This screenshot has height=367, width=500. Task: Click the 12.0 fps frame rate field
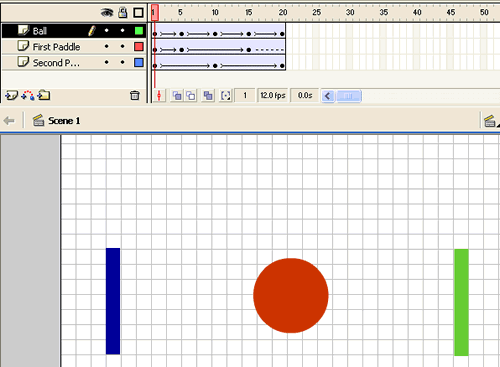[273, 96]
